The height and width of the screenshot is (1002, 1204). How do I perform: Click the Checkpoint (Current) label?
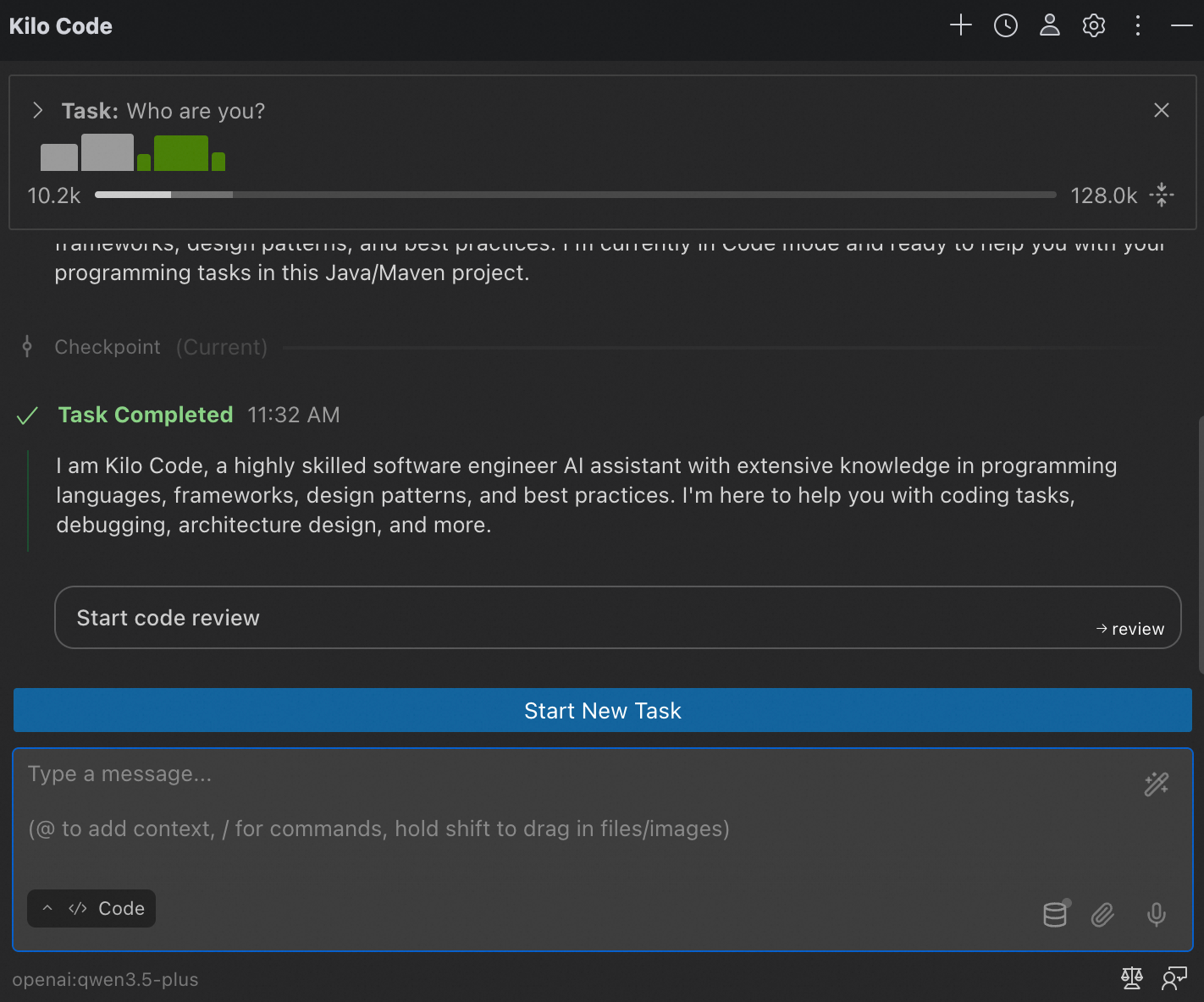[161, 347]
